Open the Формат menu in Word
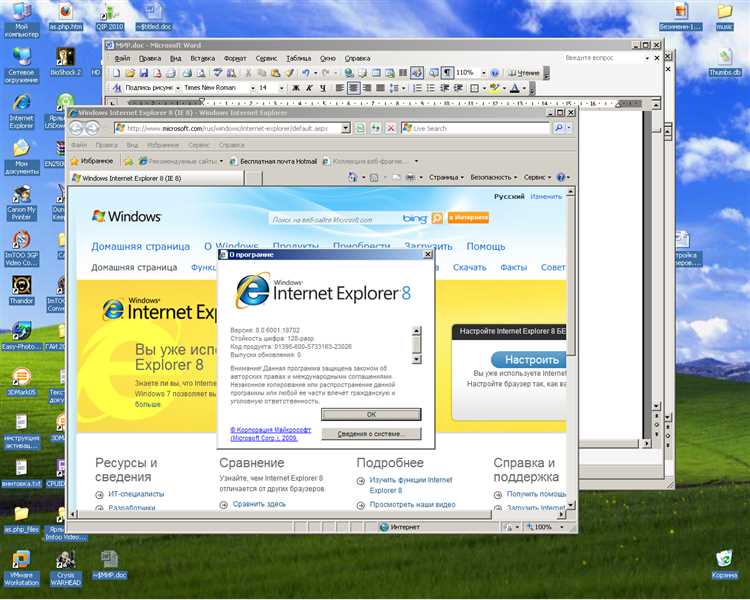Image resolution: width=750 pixels, height=600 pixels. pos(235,58)
